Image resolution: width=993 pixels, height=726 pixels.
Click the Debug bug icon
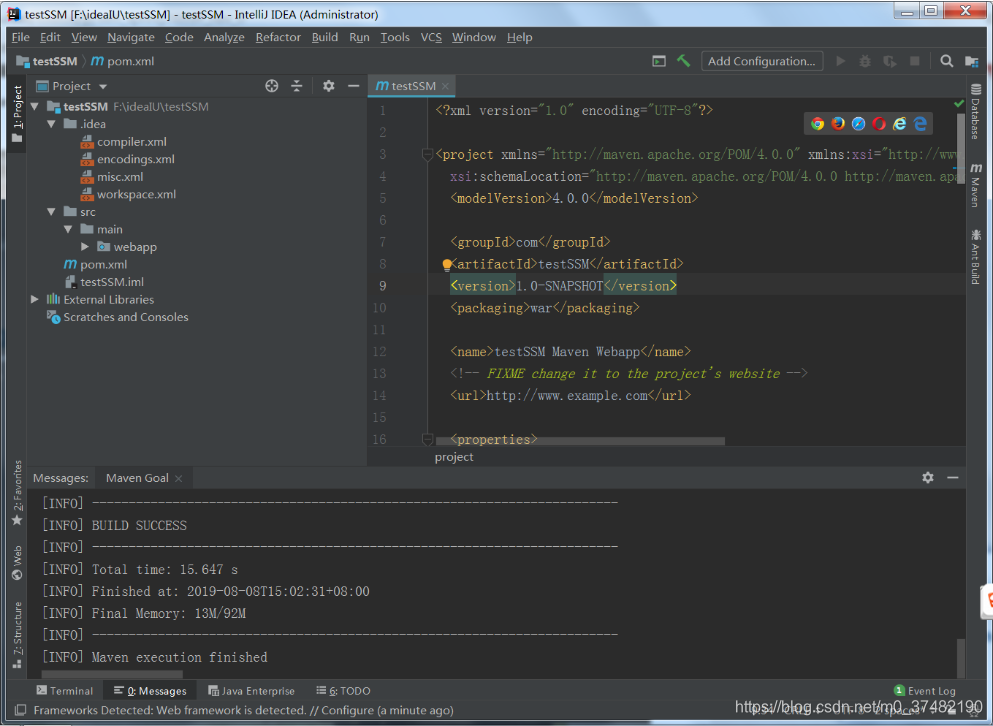[x=864, y=61]
